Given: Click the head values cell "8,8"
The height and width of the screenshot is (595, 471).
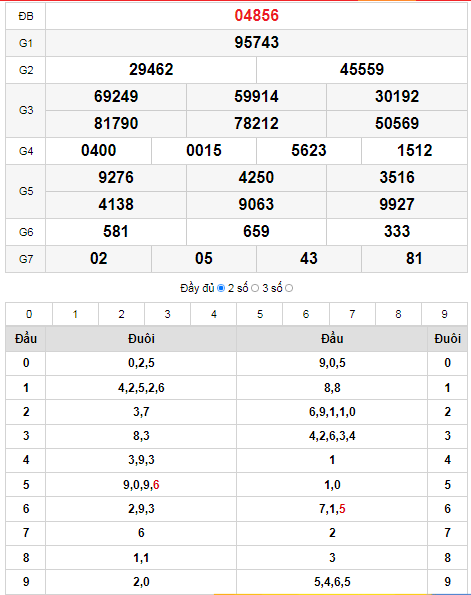Looking at the screenshot, I should [332, 388].
